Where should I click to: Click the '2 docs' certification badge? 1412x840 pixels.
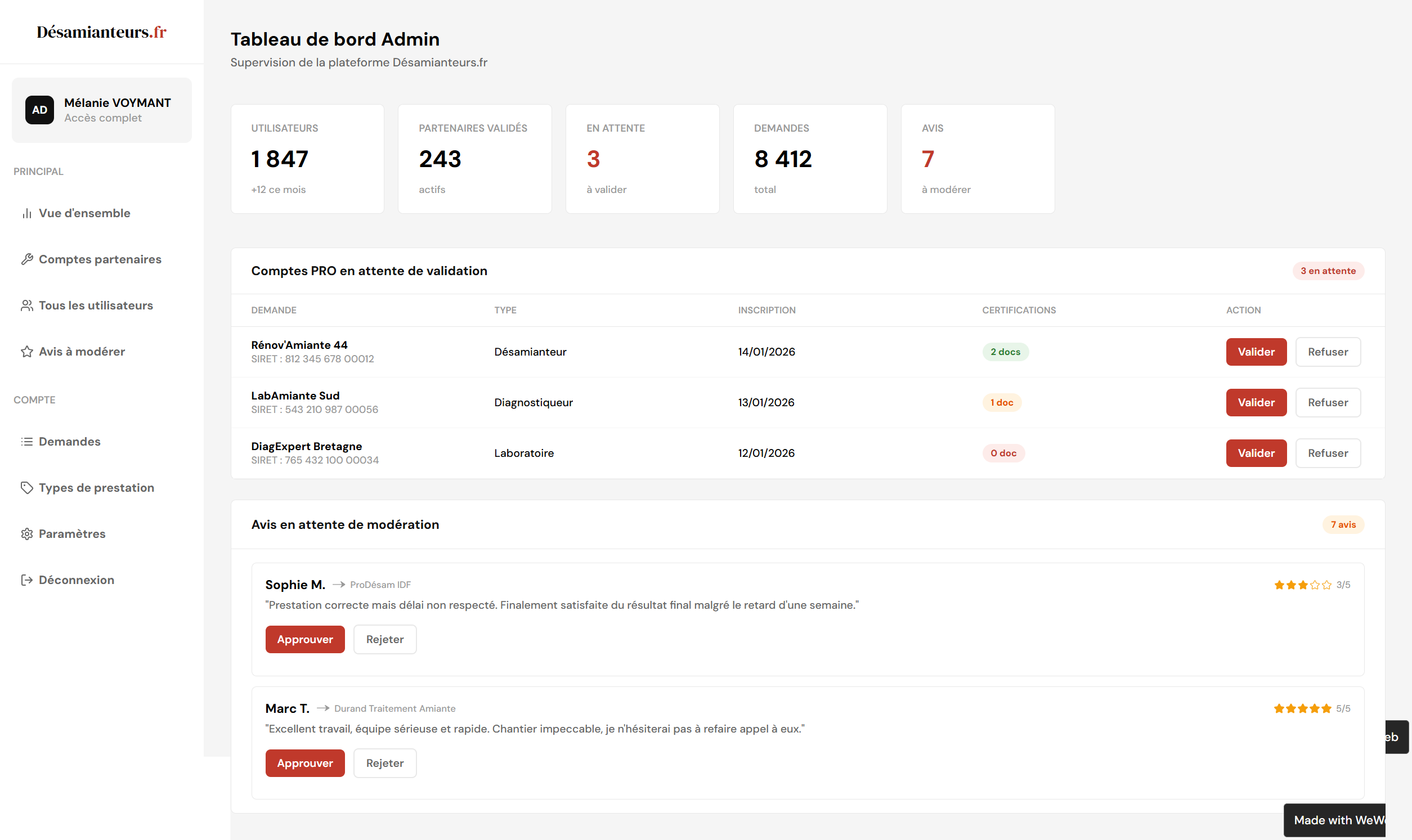pos(1006,352)
